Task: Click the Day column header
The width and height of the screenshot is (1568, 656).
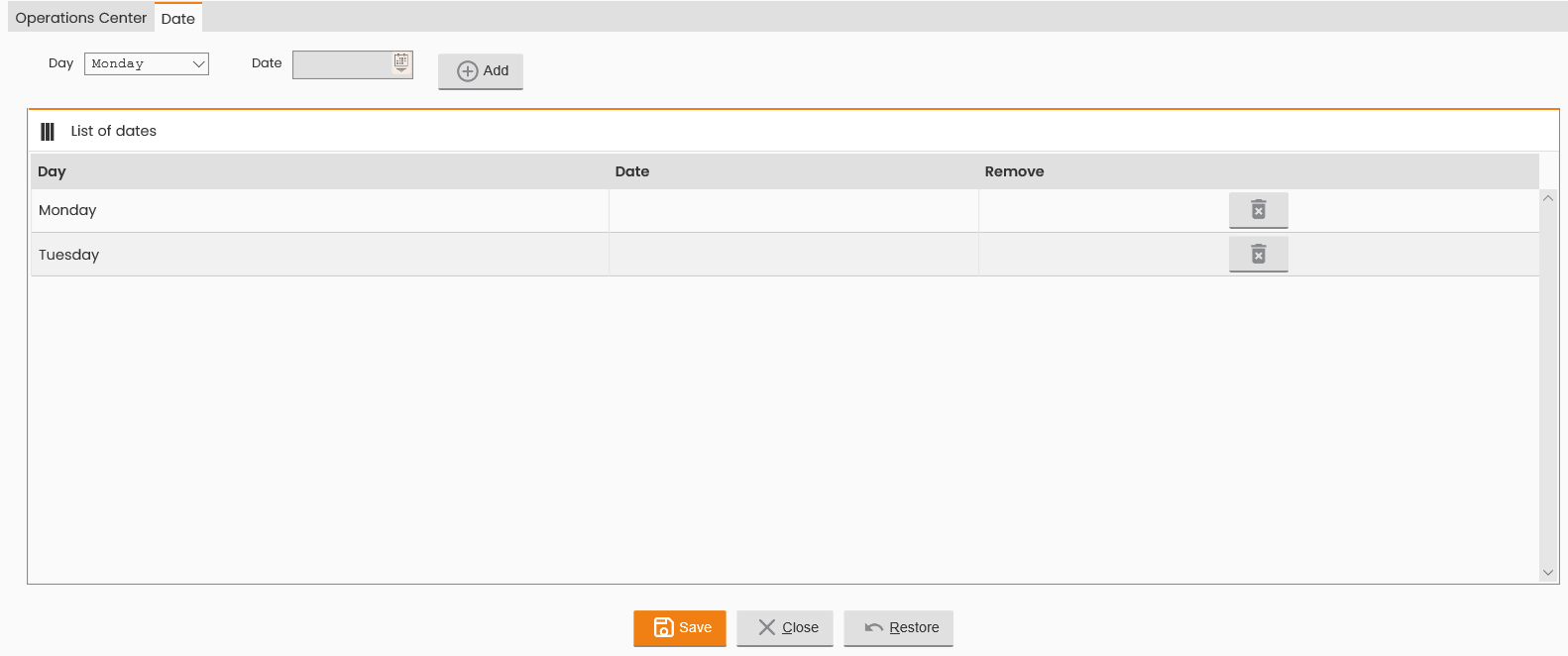Action: coord(320,171)
